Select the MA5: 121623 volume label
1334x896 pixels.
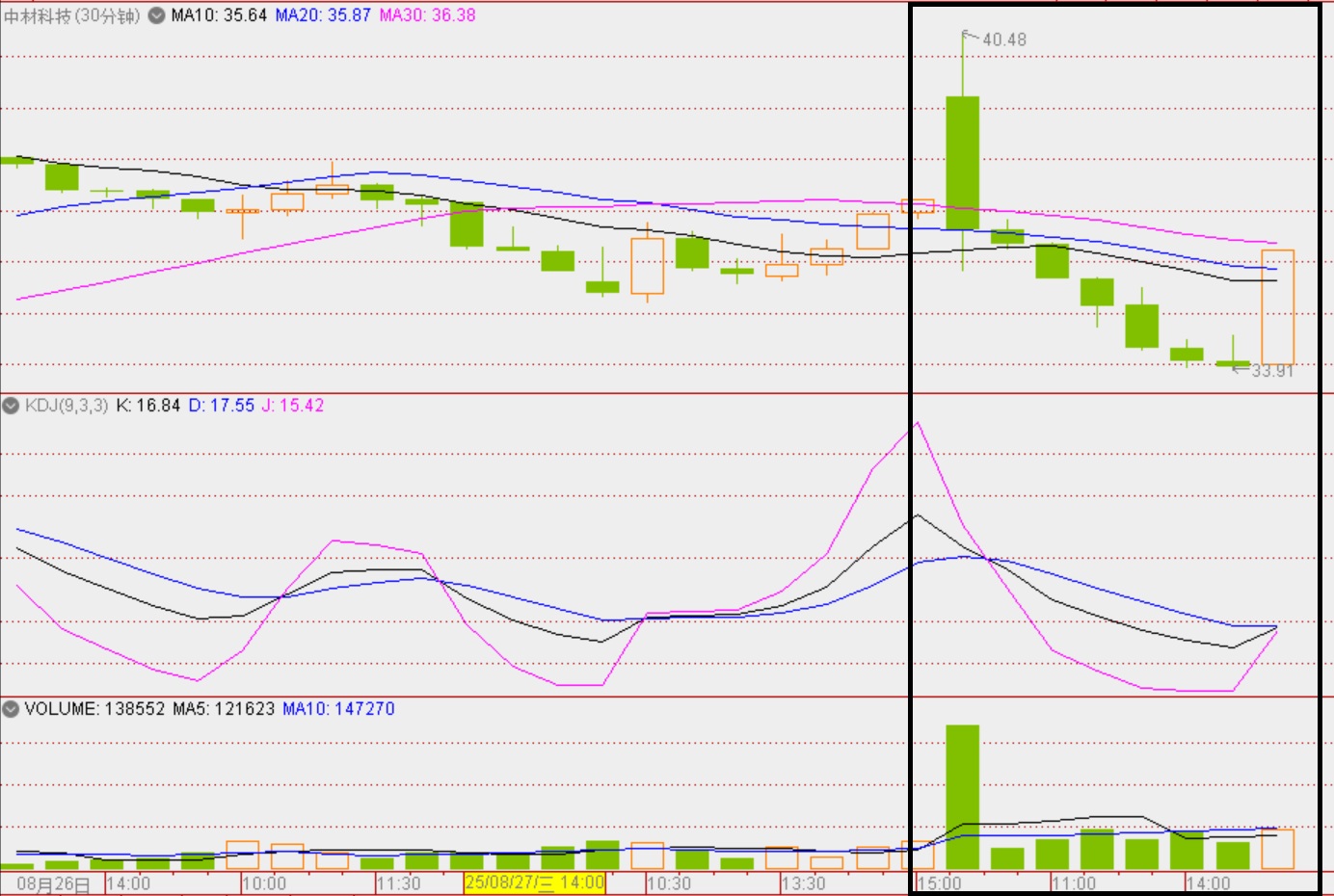tap(224, 709)
